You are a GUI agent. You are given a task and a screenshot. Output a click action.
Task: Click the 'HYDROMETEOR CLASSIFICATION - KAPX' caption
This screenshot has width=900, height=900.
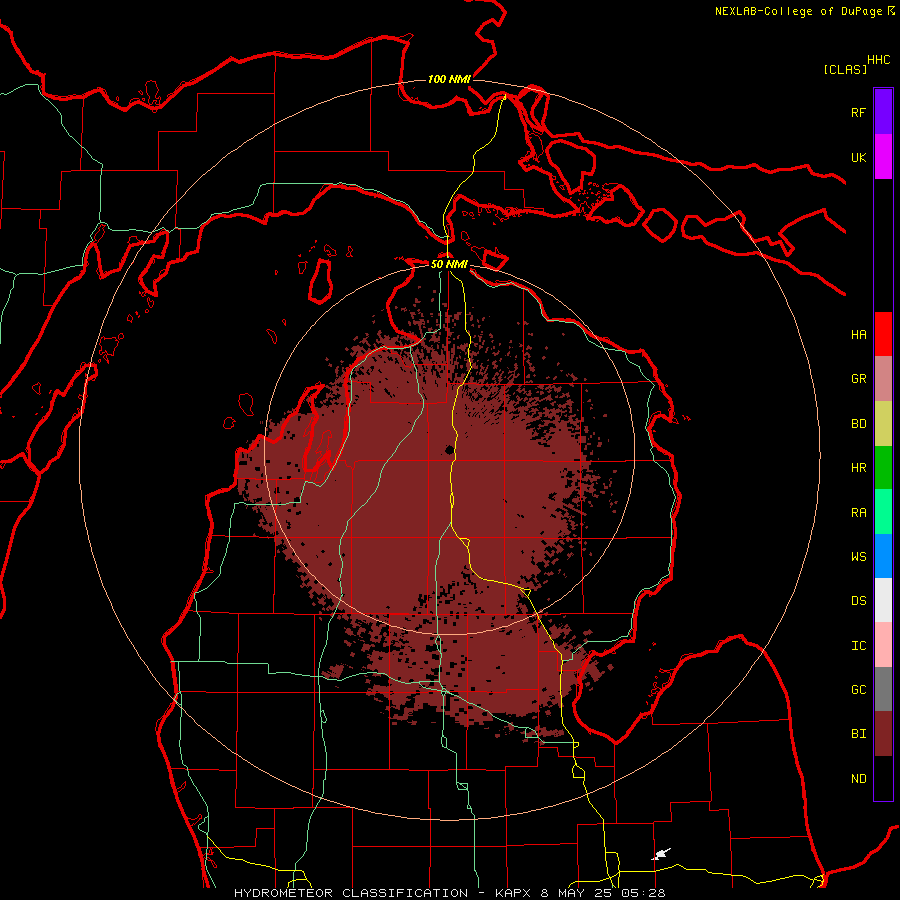pos(385,893)
